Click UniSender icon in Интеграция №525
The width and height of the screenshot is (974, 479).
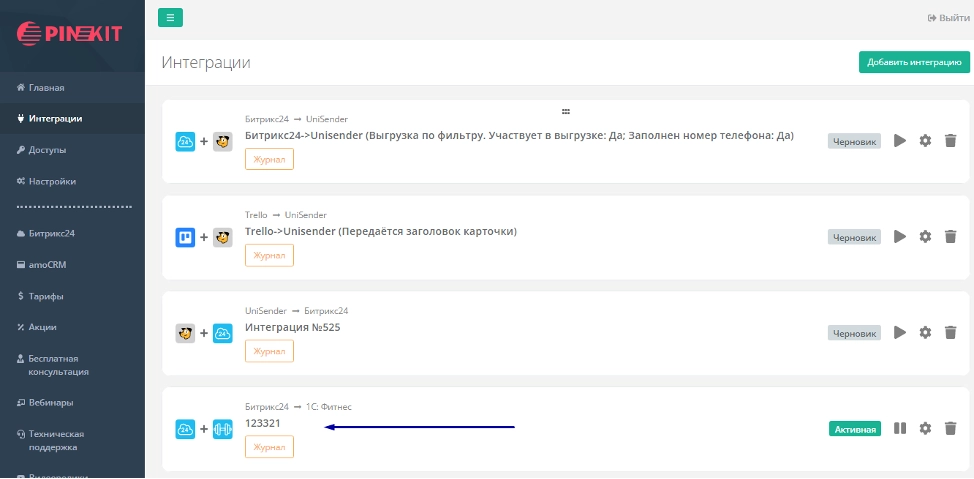185,333
